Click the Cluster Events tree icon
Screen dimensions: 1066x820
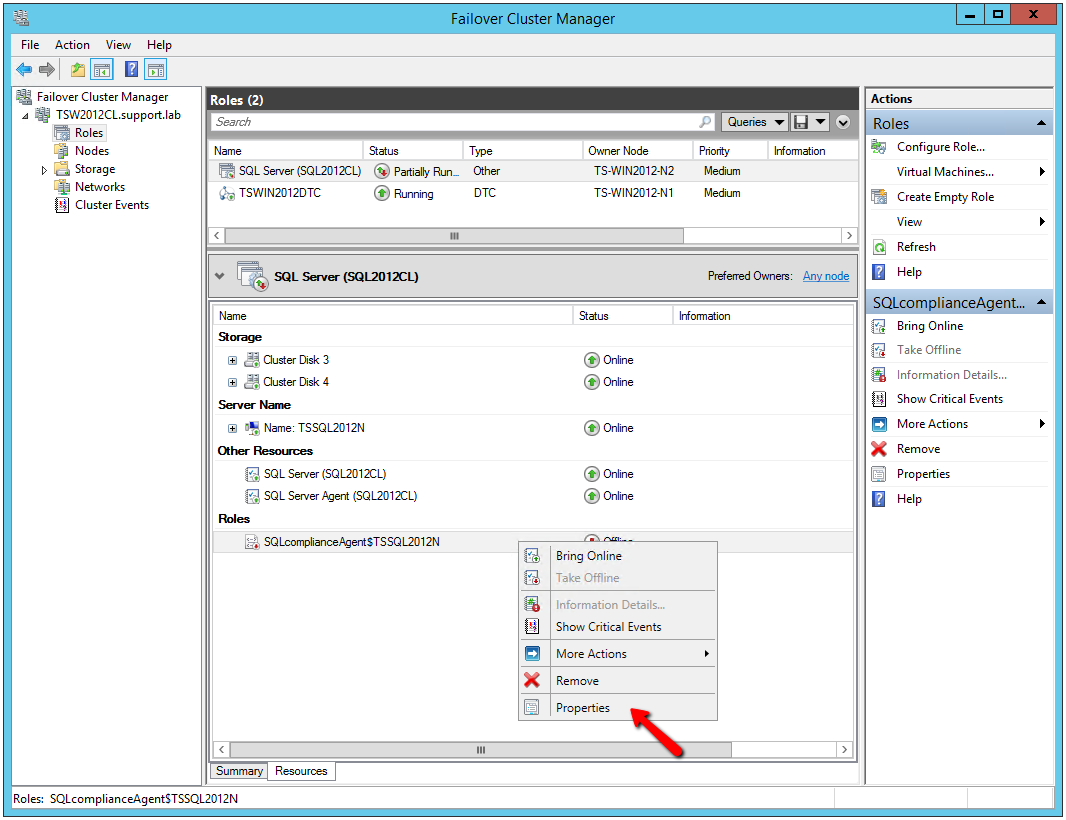[62, 205]
